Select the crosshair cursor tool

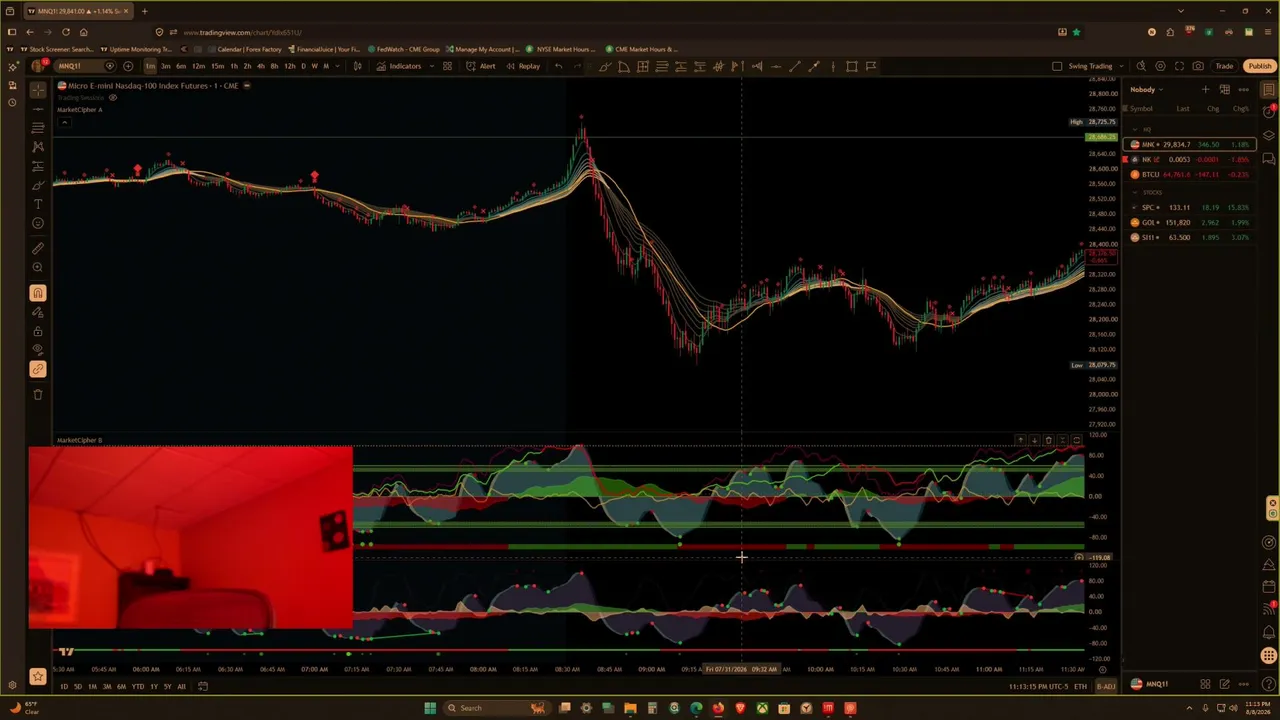[x=38, y=90]
